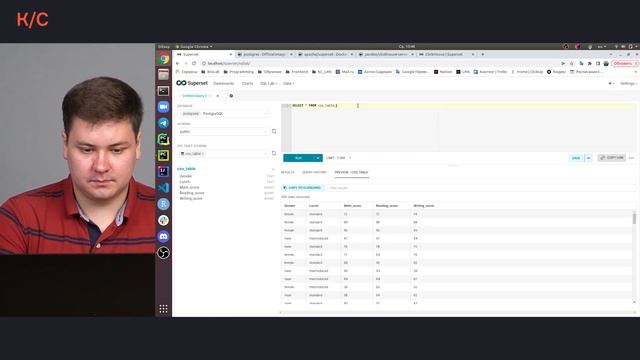Open the database PostgreSQL selector
Viewport: 640px width, 360px height.
(223, 113)
